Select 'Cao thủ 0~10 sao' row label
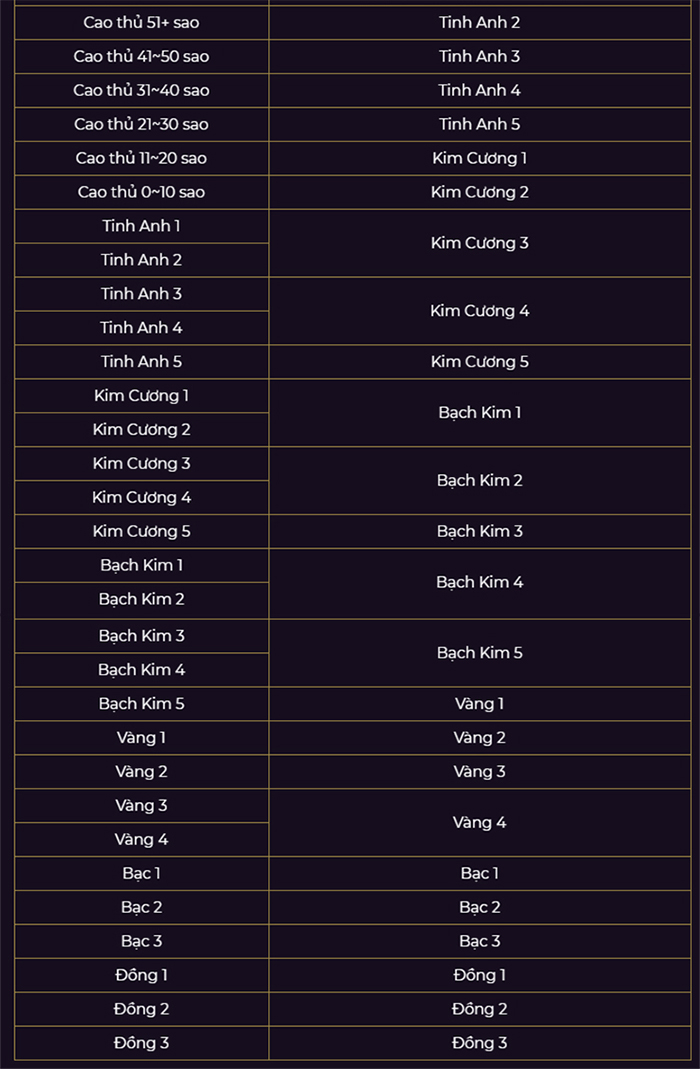The height and width of the screenshot is (1069, 700). 142,192
